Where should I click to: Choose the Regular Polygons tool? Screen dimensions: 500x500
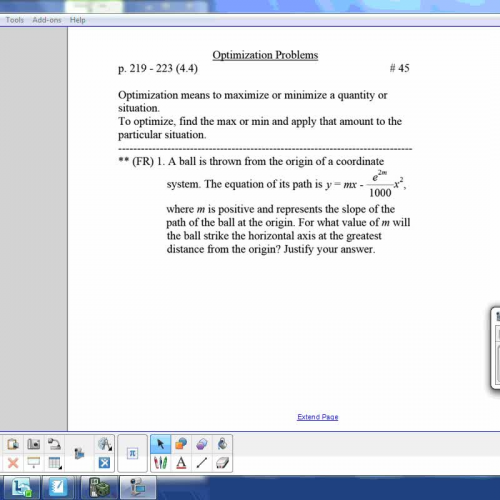tap(202, 444)
